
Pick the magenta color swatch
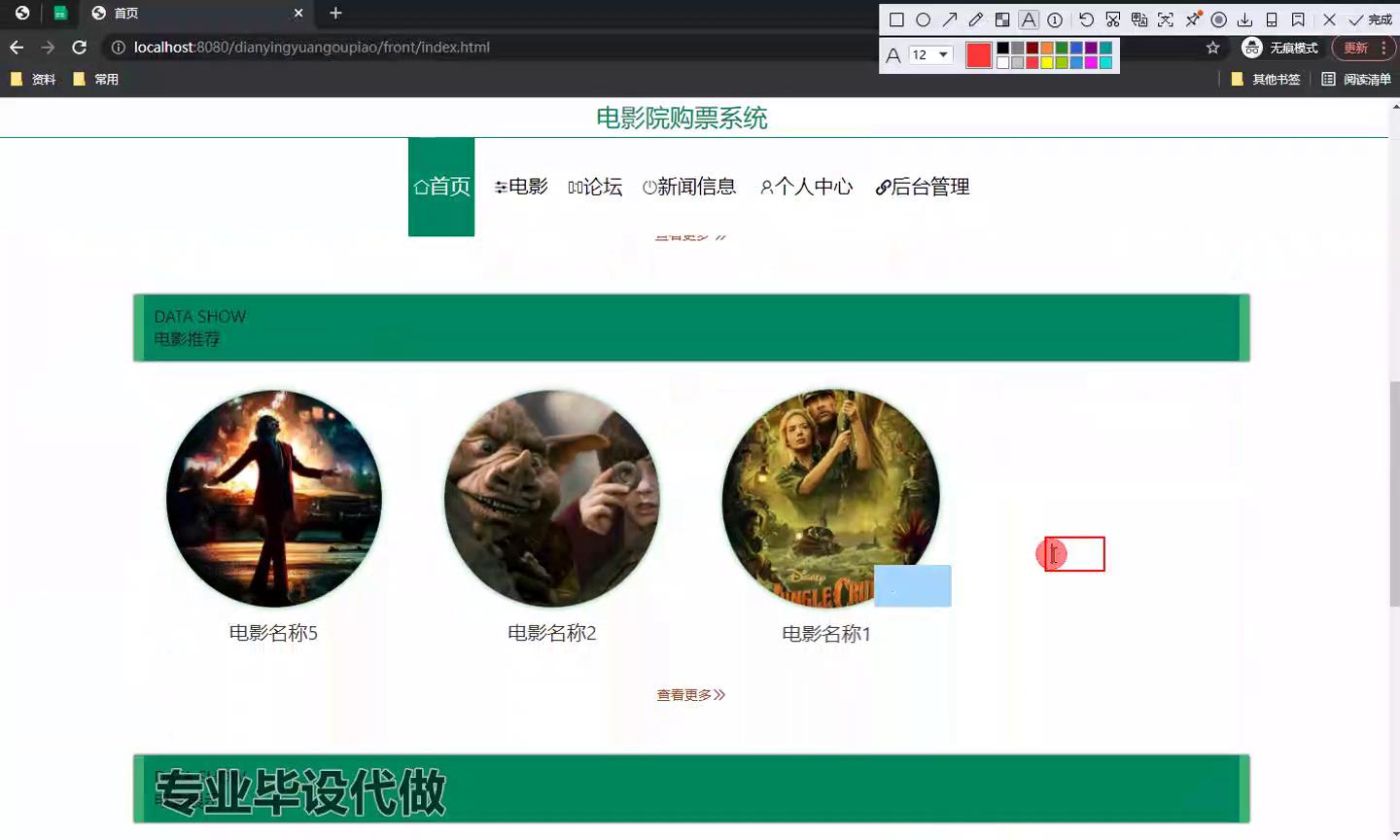click(x=1091, y=63)
